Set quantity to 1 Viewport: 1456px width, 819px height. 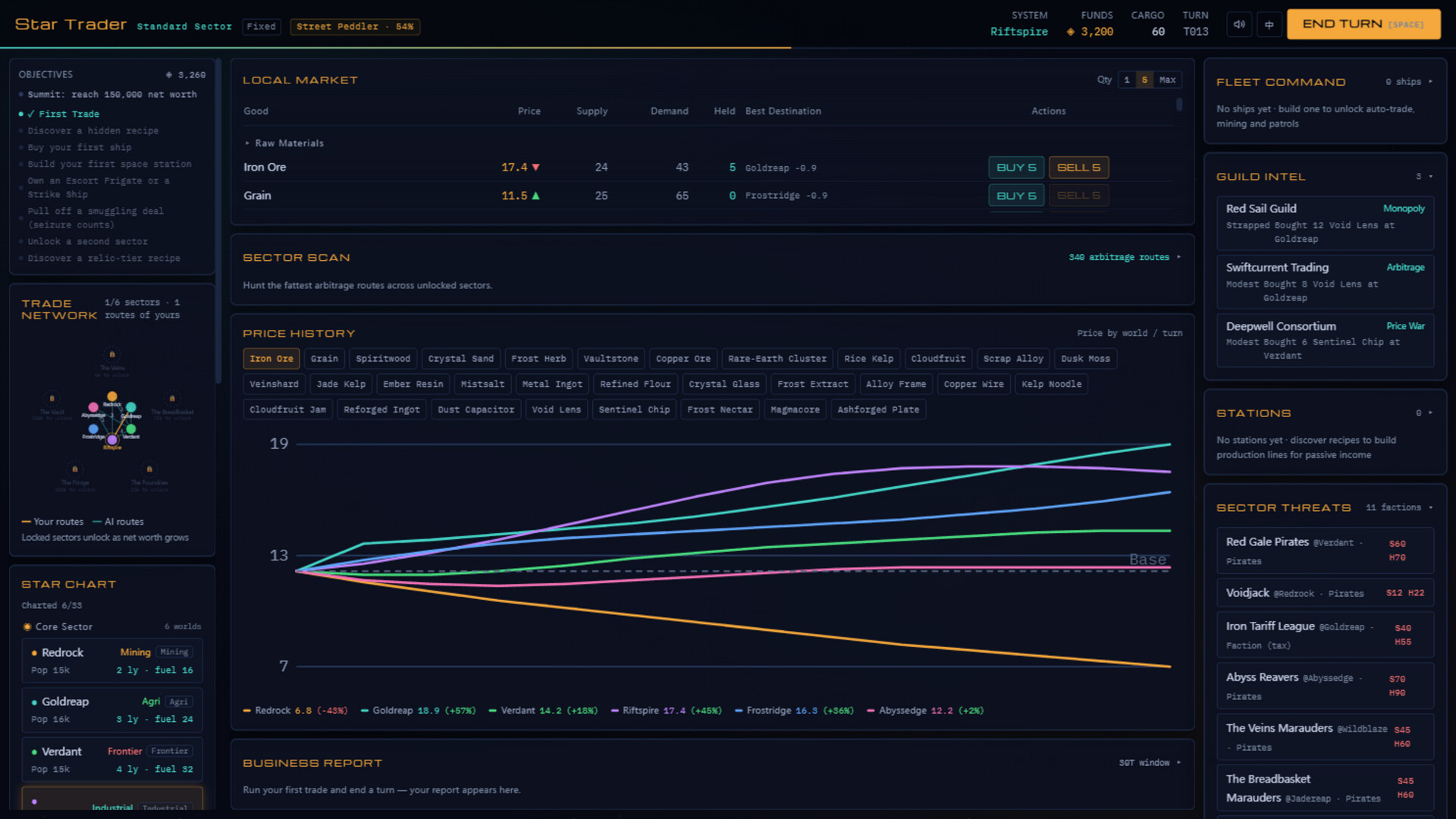1127,80
